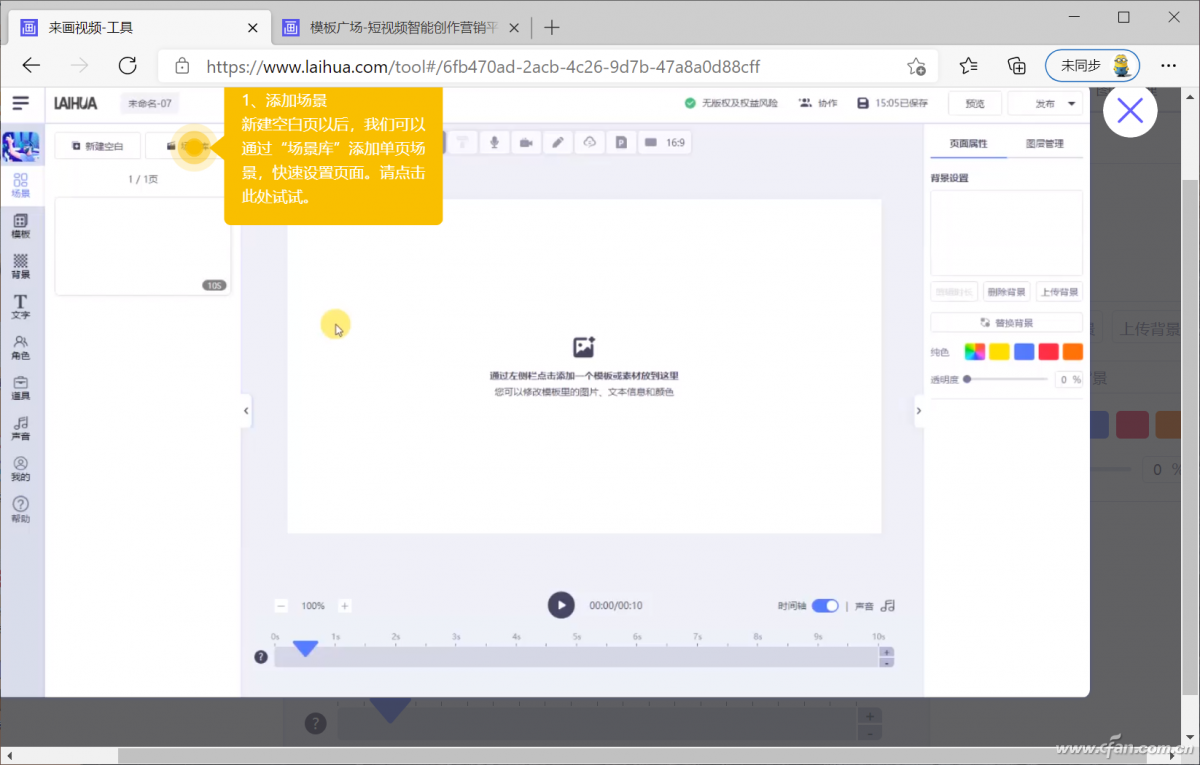Open a new browser tab

coord(552,27)
